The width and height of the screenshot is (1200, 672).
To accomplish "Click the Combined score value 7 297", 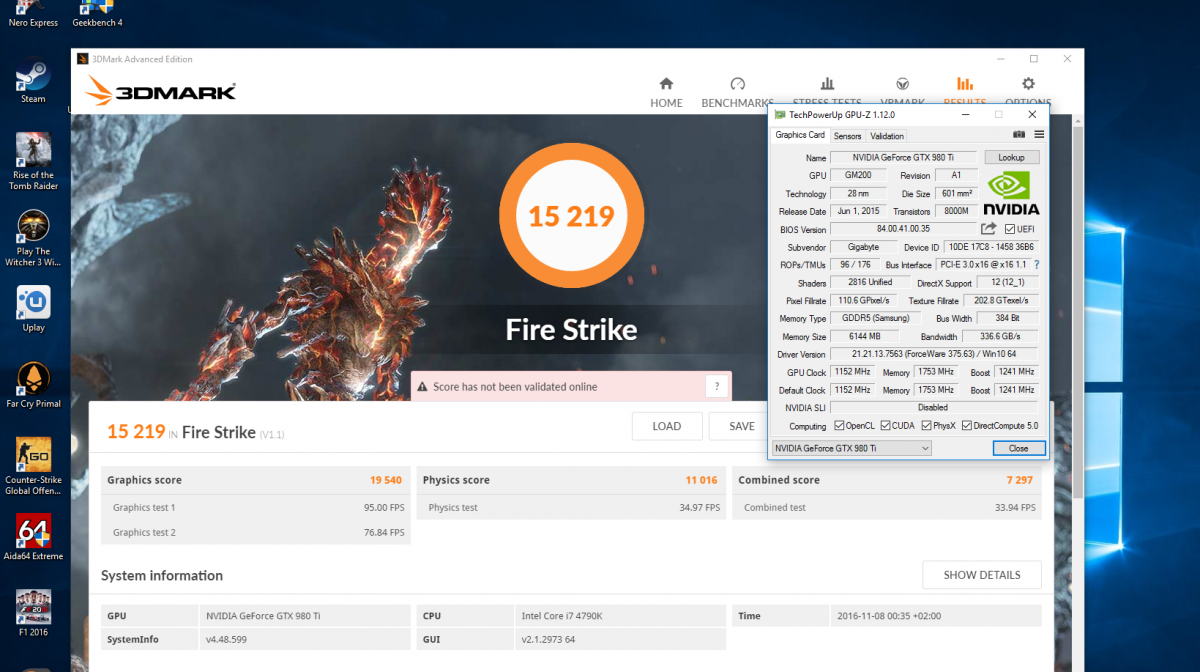I will (1020, 480).
